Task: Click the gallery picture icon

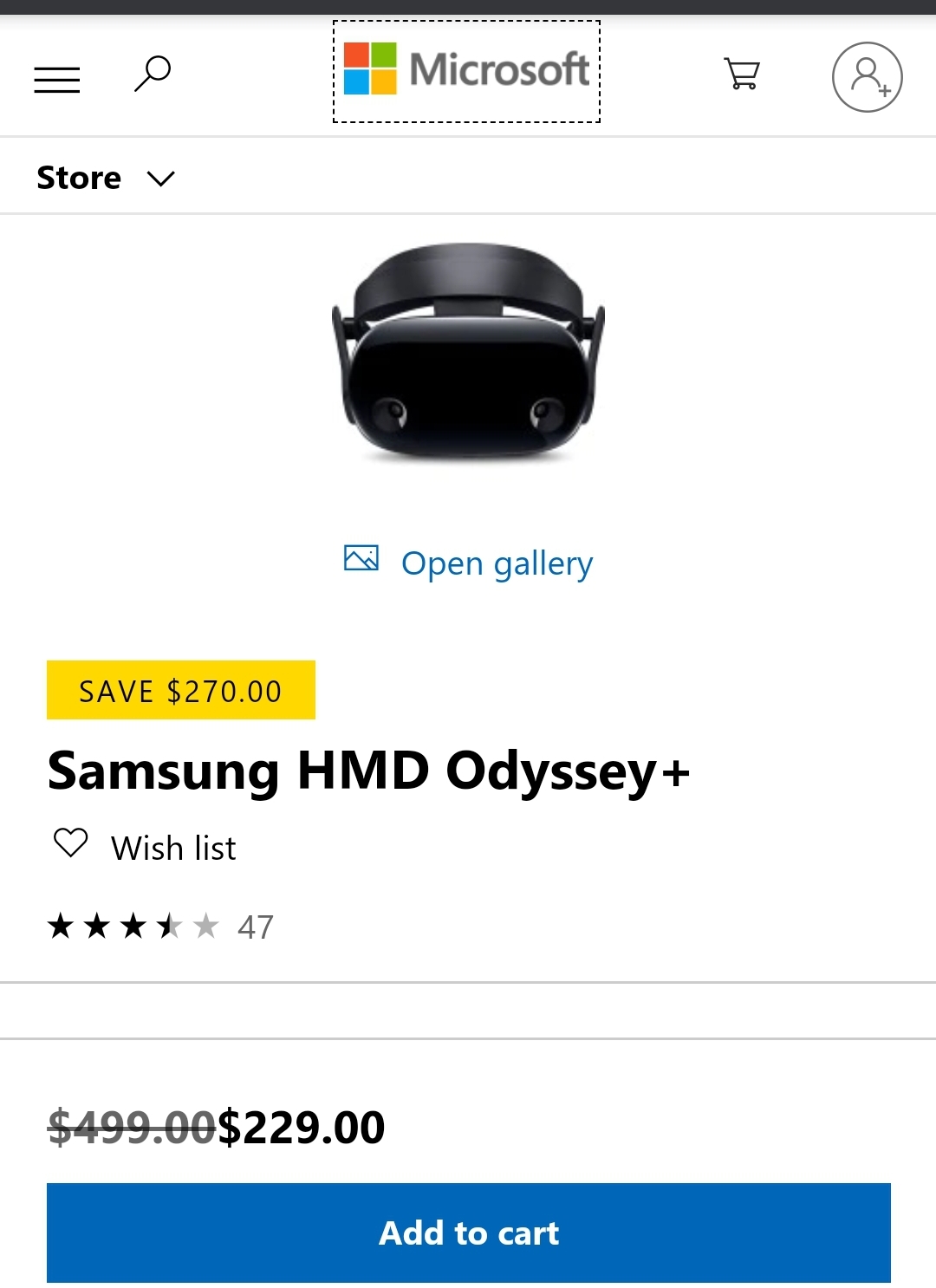Action: click(361, 558)
